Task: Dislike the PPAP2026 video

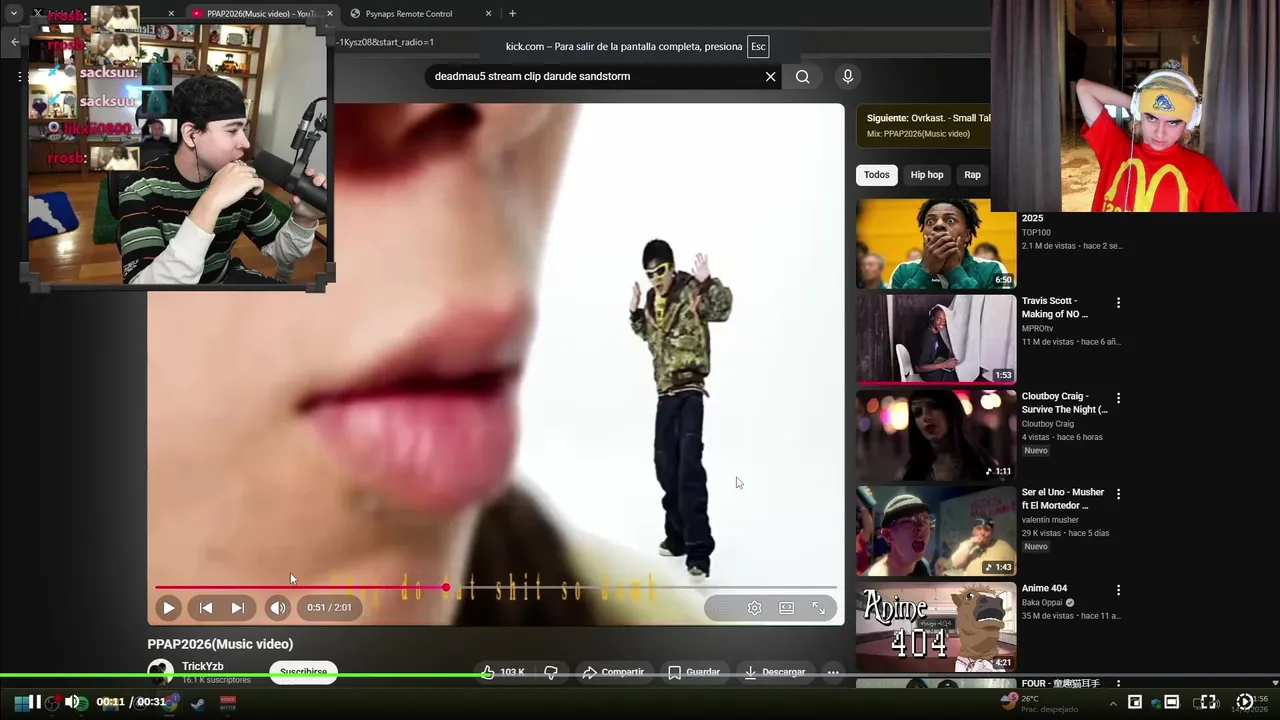Action: (551, 672)
